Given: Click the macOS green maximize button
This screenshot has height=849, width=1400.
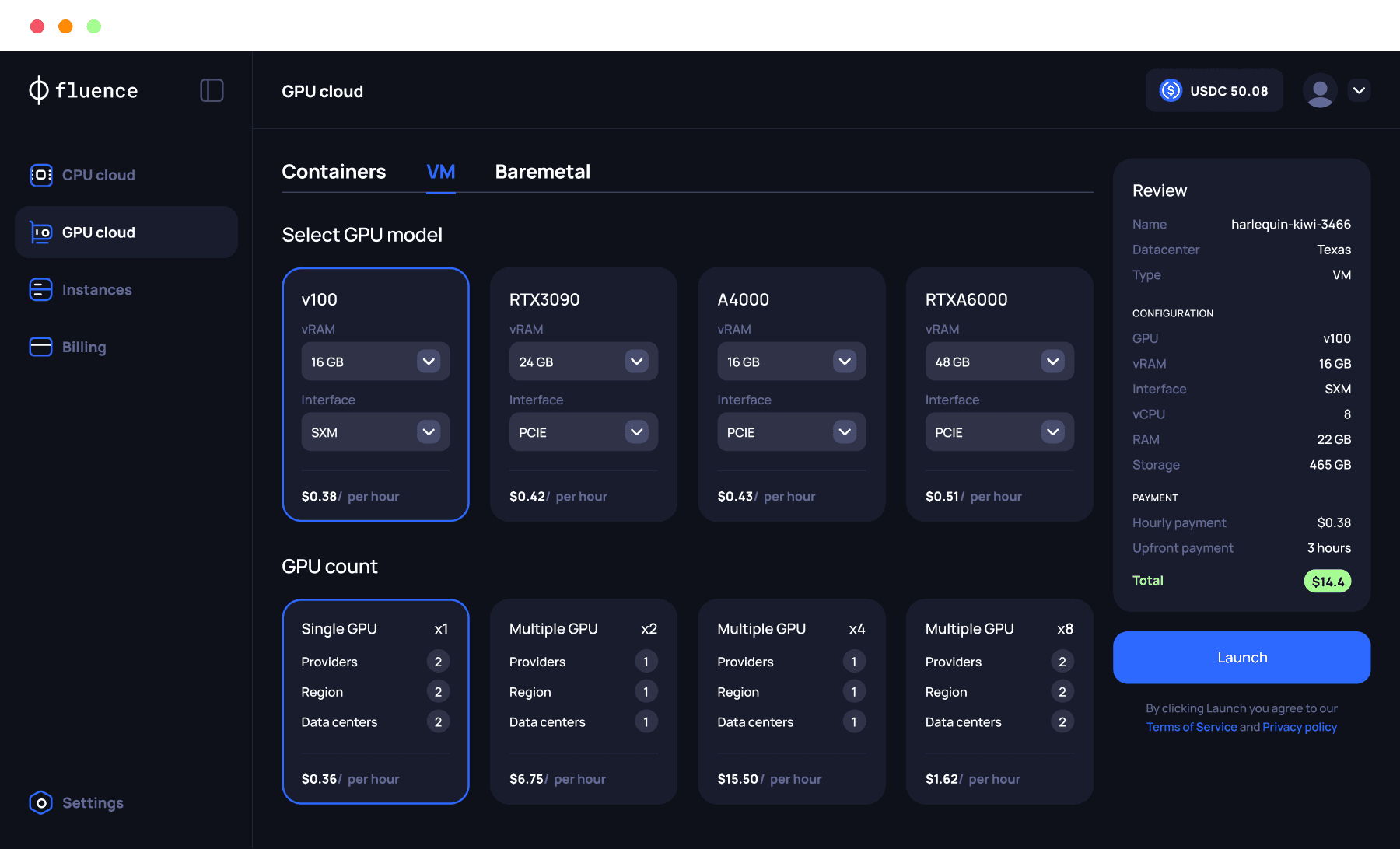Looking at the screenshot, I should click(94, 26).
